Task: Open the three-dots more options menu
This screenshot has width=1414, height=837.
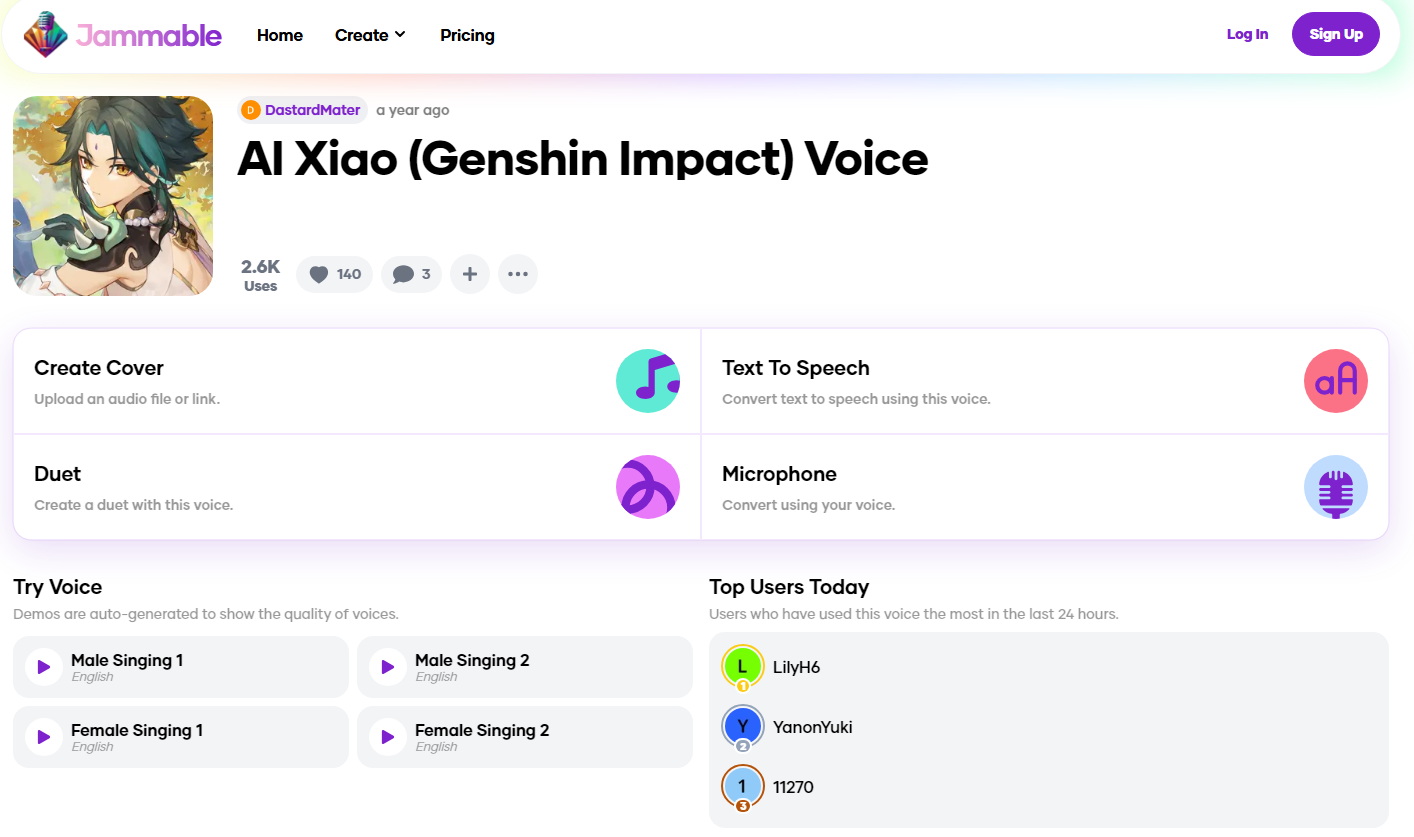Action: [517, 274]
